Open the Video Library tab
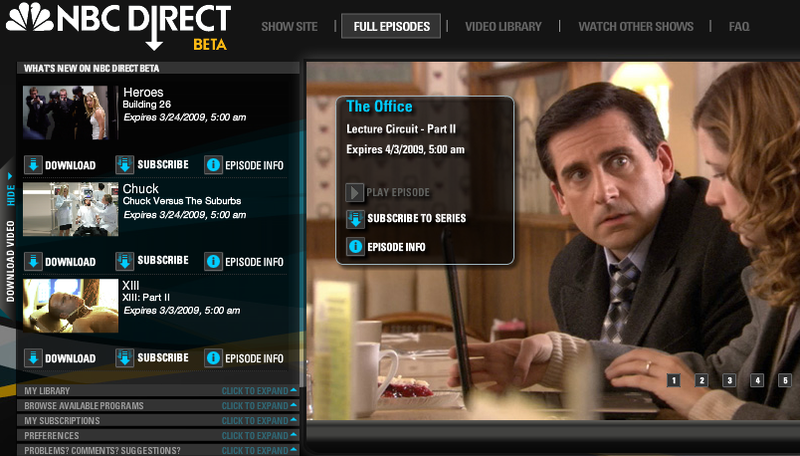Image resolution: width=800 pixels, height=456 pixels. click(x=503, y=27)
